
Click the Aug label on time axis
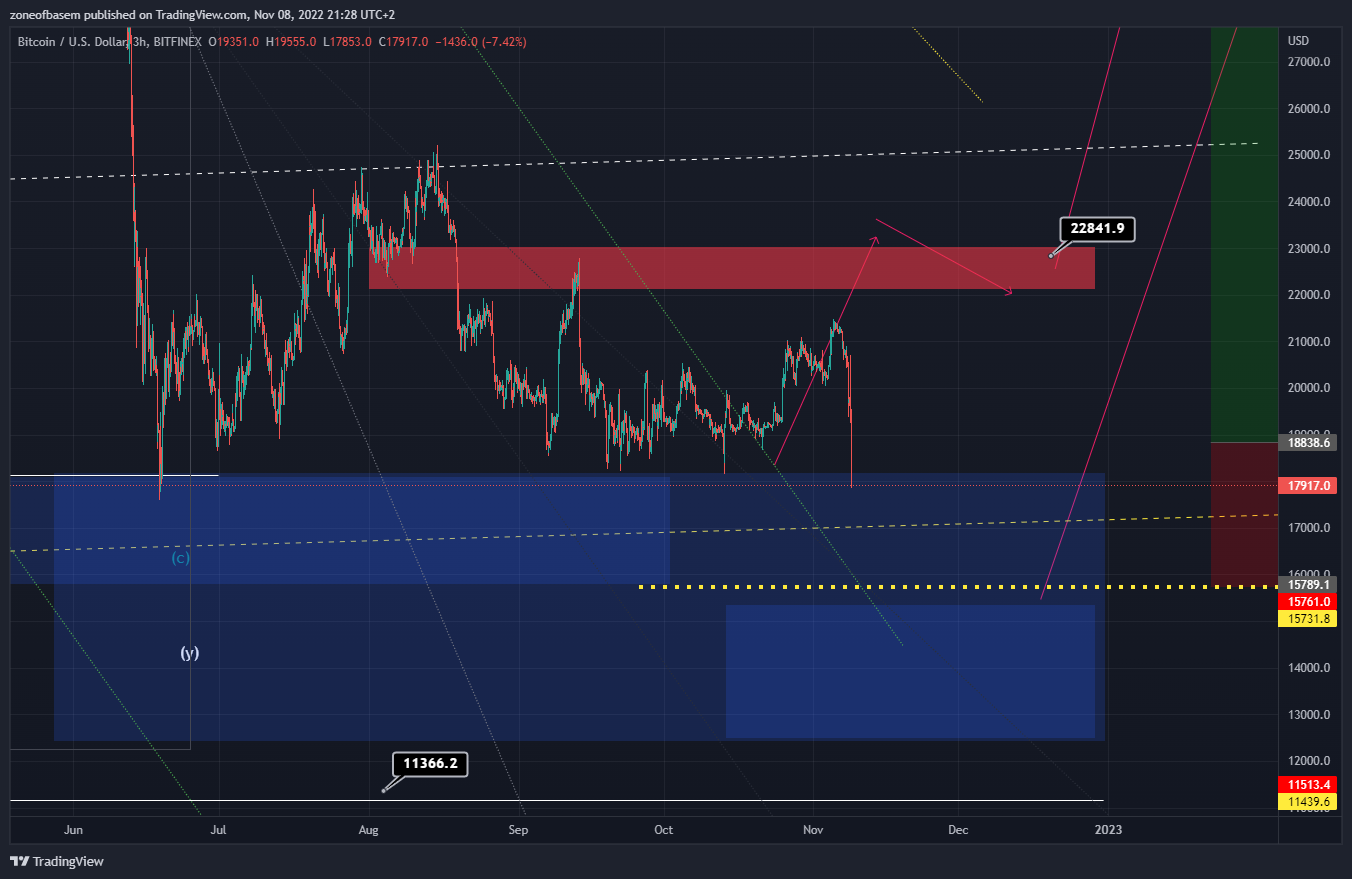click(x=369, y=829)
